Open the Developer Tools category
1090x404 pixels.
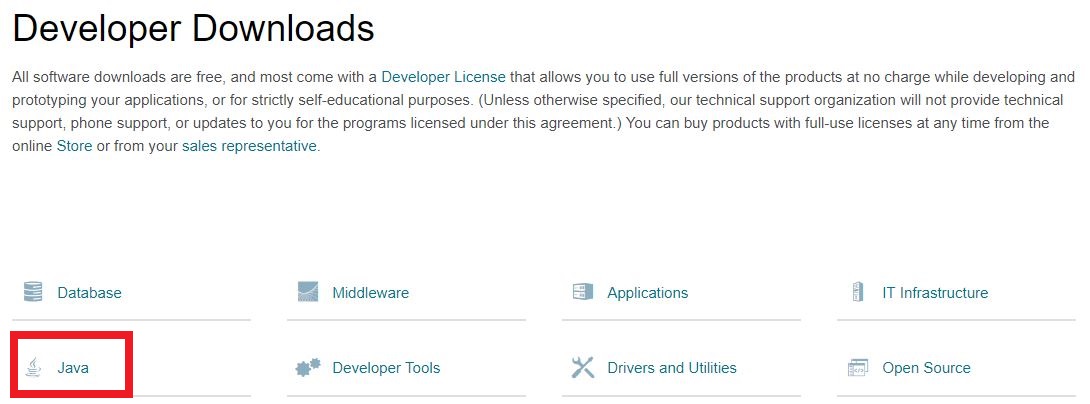coord(386,368)
